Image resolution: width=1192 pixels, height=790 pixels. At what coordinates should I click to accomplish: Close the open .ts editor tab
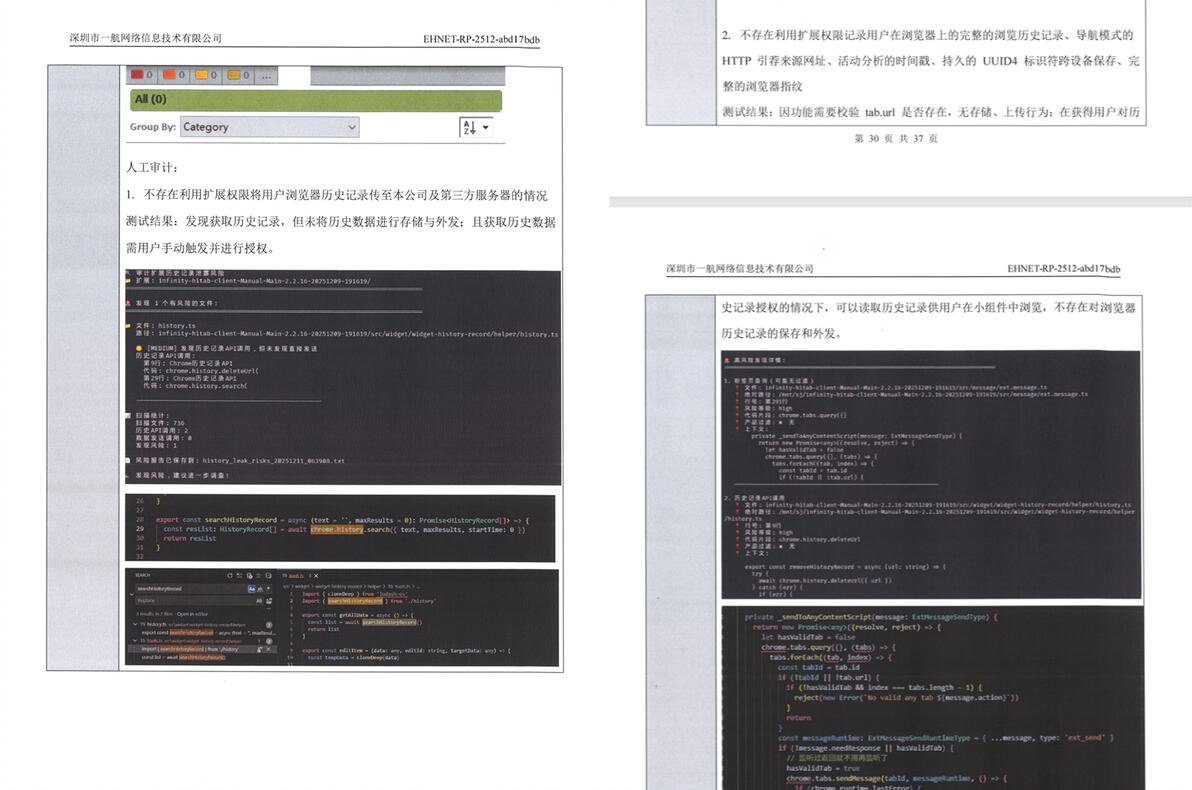coord(316,576)
